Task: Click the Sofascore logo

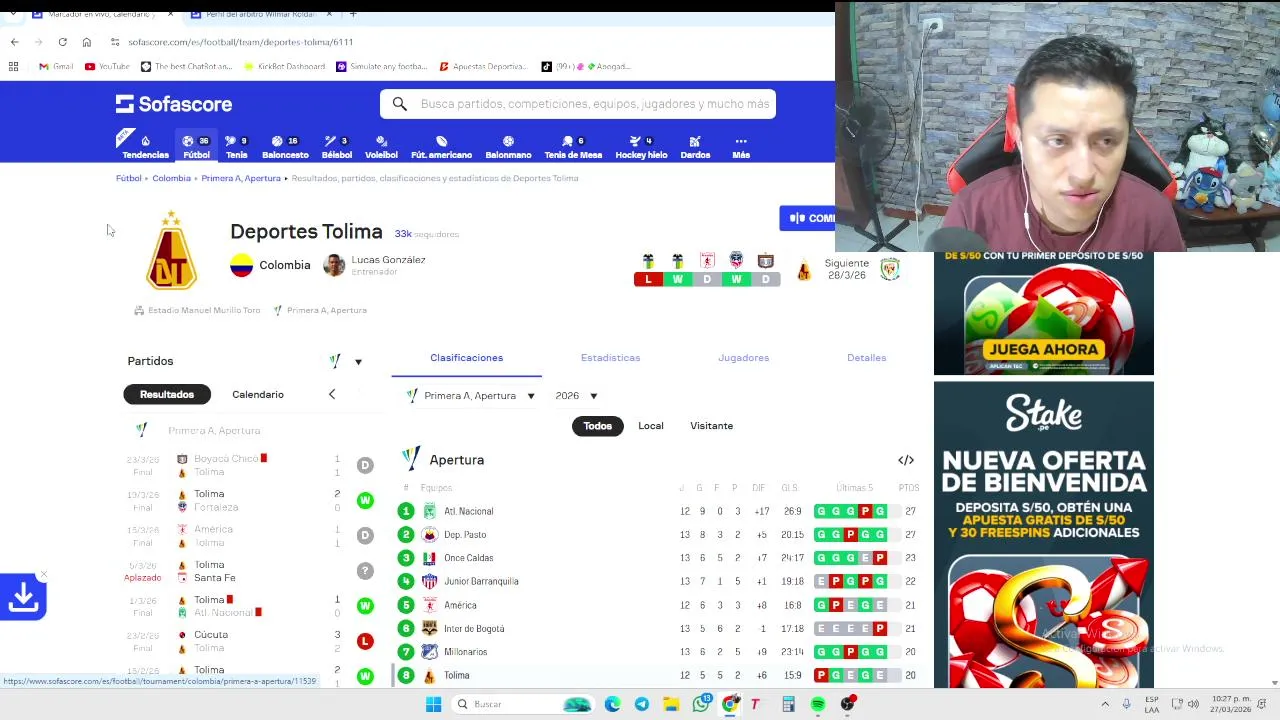Action: 174,104
